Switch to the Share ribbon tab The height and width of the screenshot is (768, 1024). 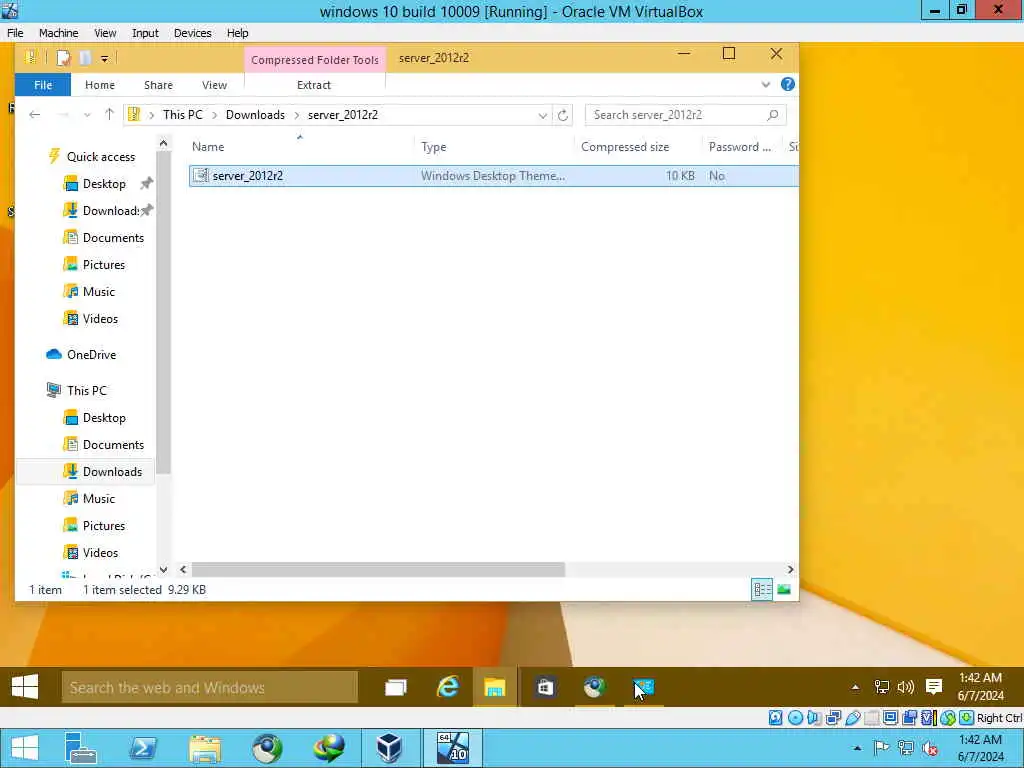[158, 85]
